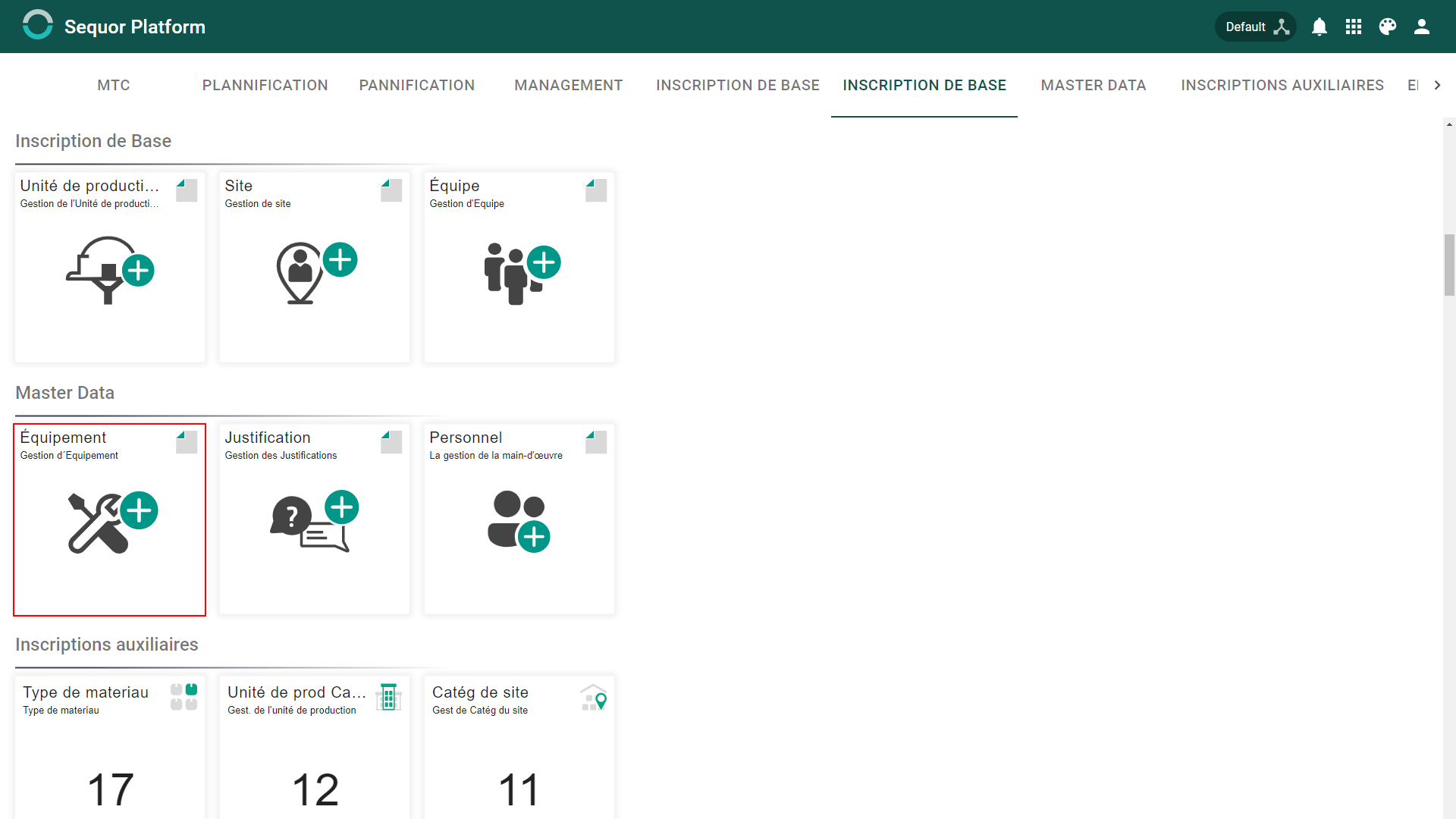Open the Équipe team add icon
Viewport: 1456px width, 819px height.
tap(522, 274)
